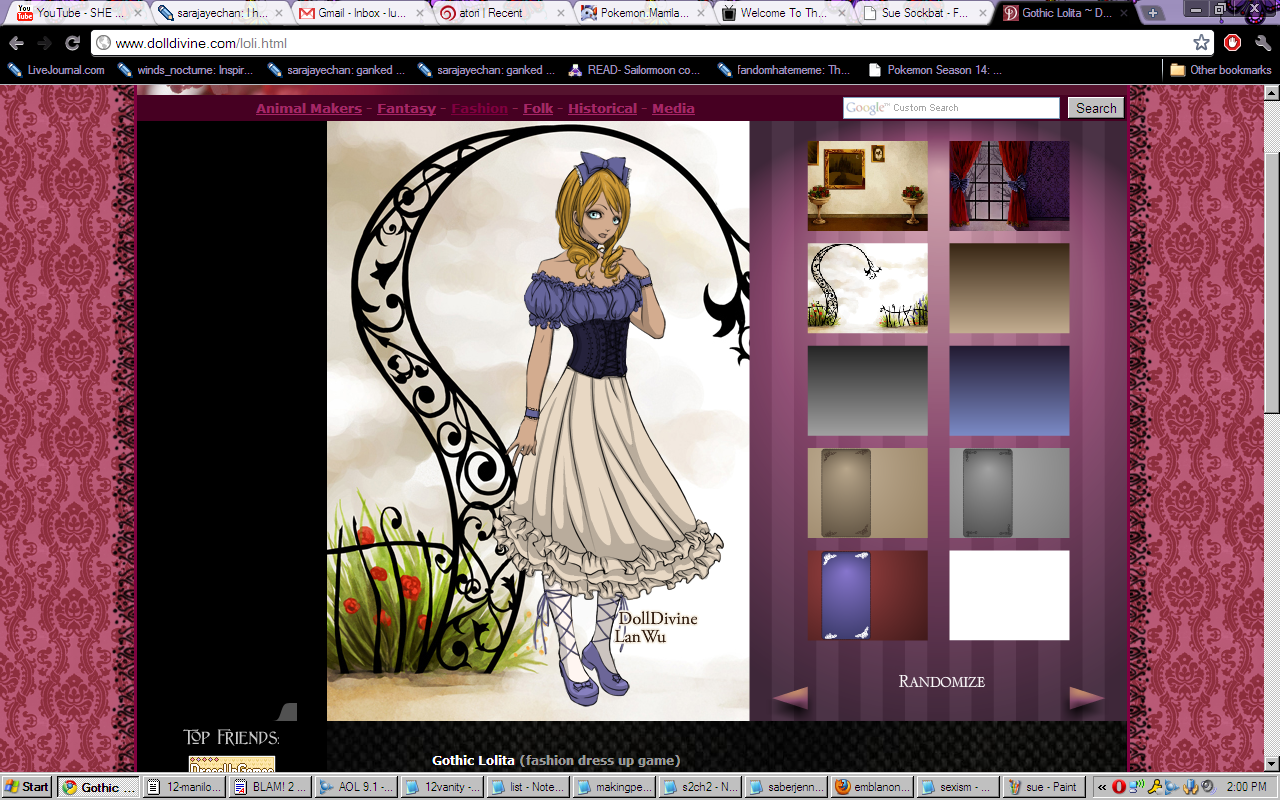
Task: Pick the blue gradient background swatch
Action: (1008, 391)
